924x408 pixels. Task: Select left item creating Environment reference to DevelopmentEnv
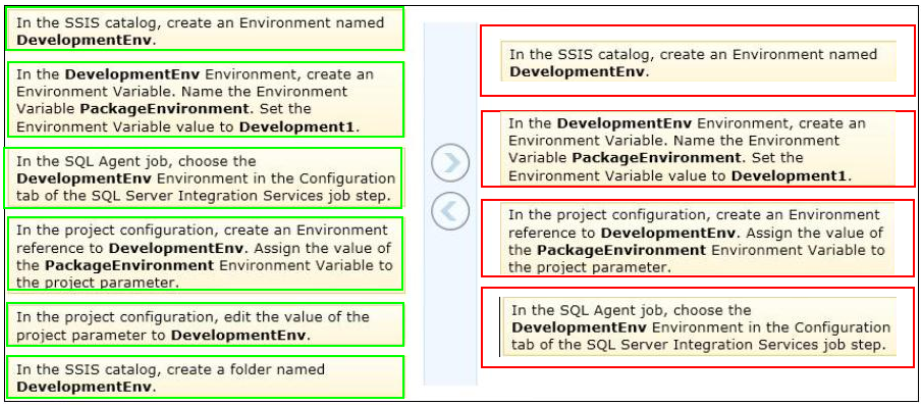tap(205, 254)
